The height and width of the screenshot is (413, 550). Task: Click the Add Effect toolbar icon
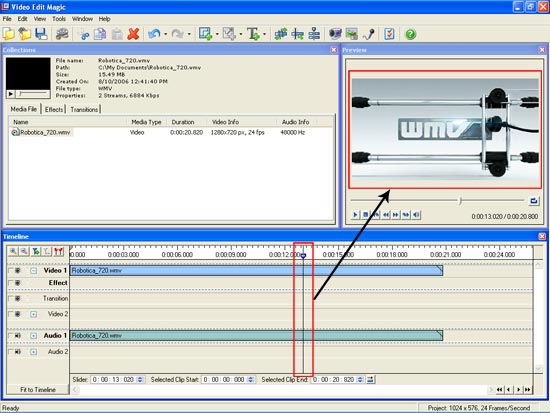pos(206,34)
